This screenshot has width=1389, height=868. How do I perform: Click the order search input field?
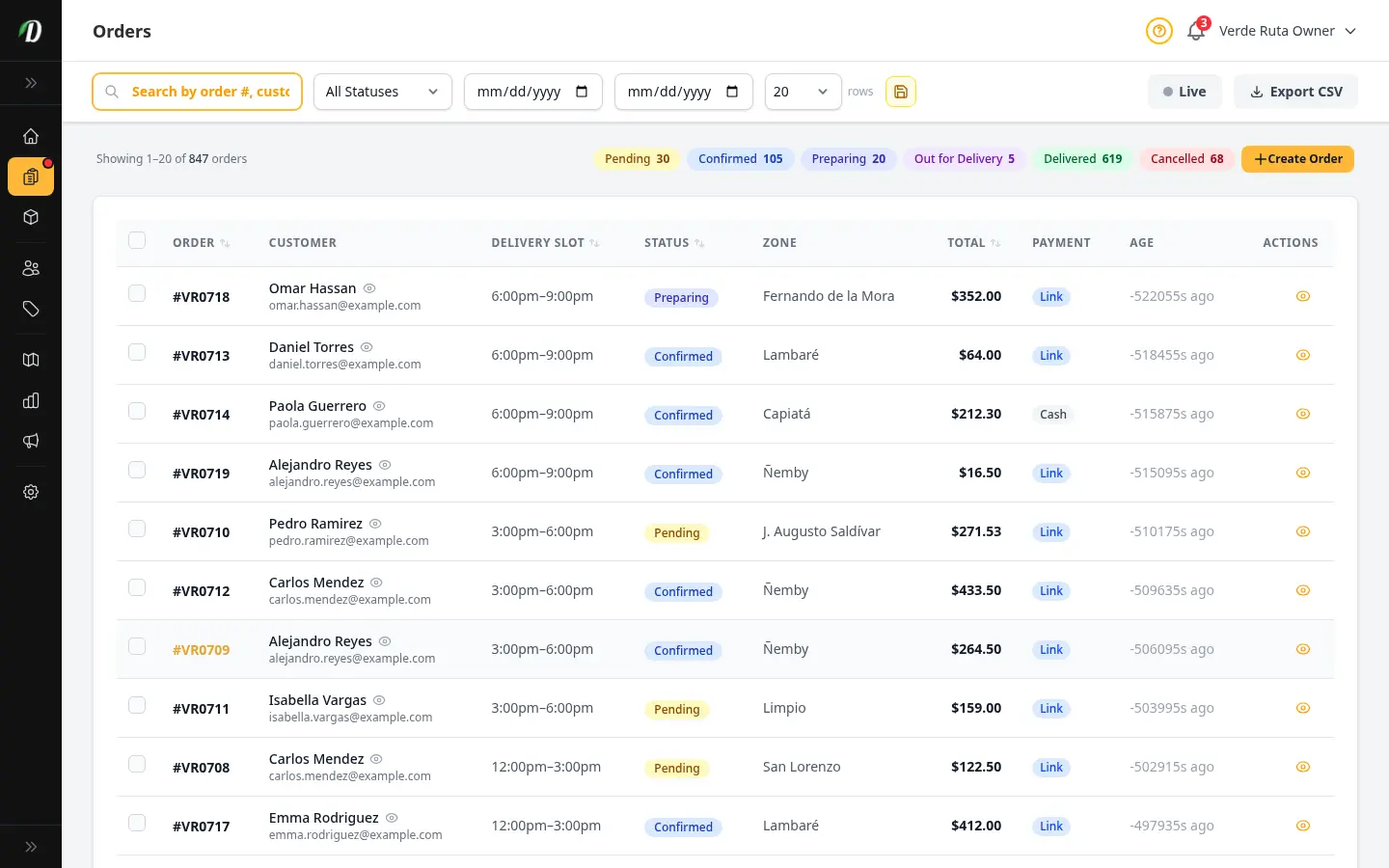tap(198, 92)
